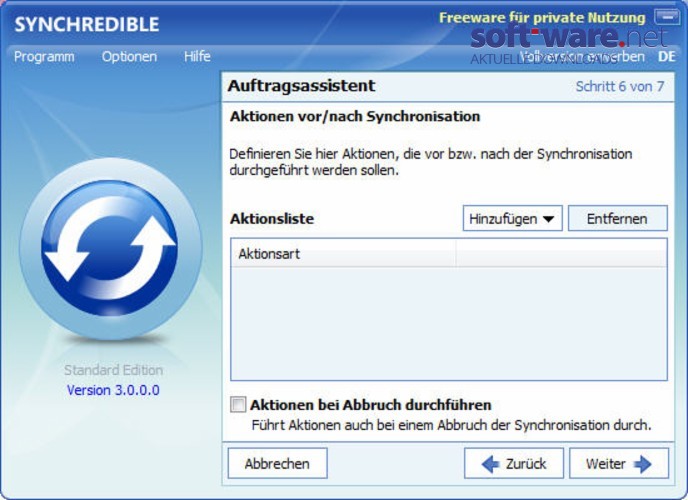Enable Aktionen bei Abbruch durchführen checkbox
The height and width of the screenshot is (500, 688).
[x=238, y=404]
